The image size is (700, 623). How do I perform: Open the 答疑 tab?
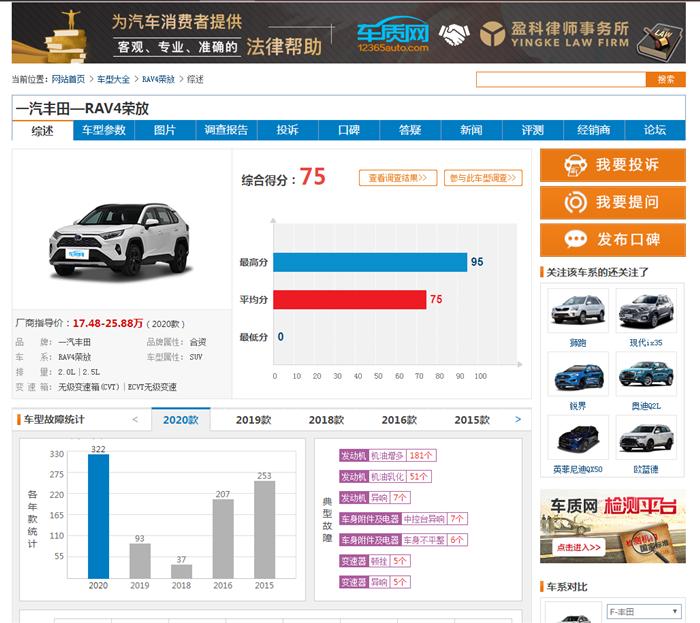coord(410,130)
